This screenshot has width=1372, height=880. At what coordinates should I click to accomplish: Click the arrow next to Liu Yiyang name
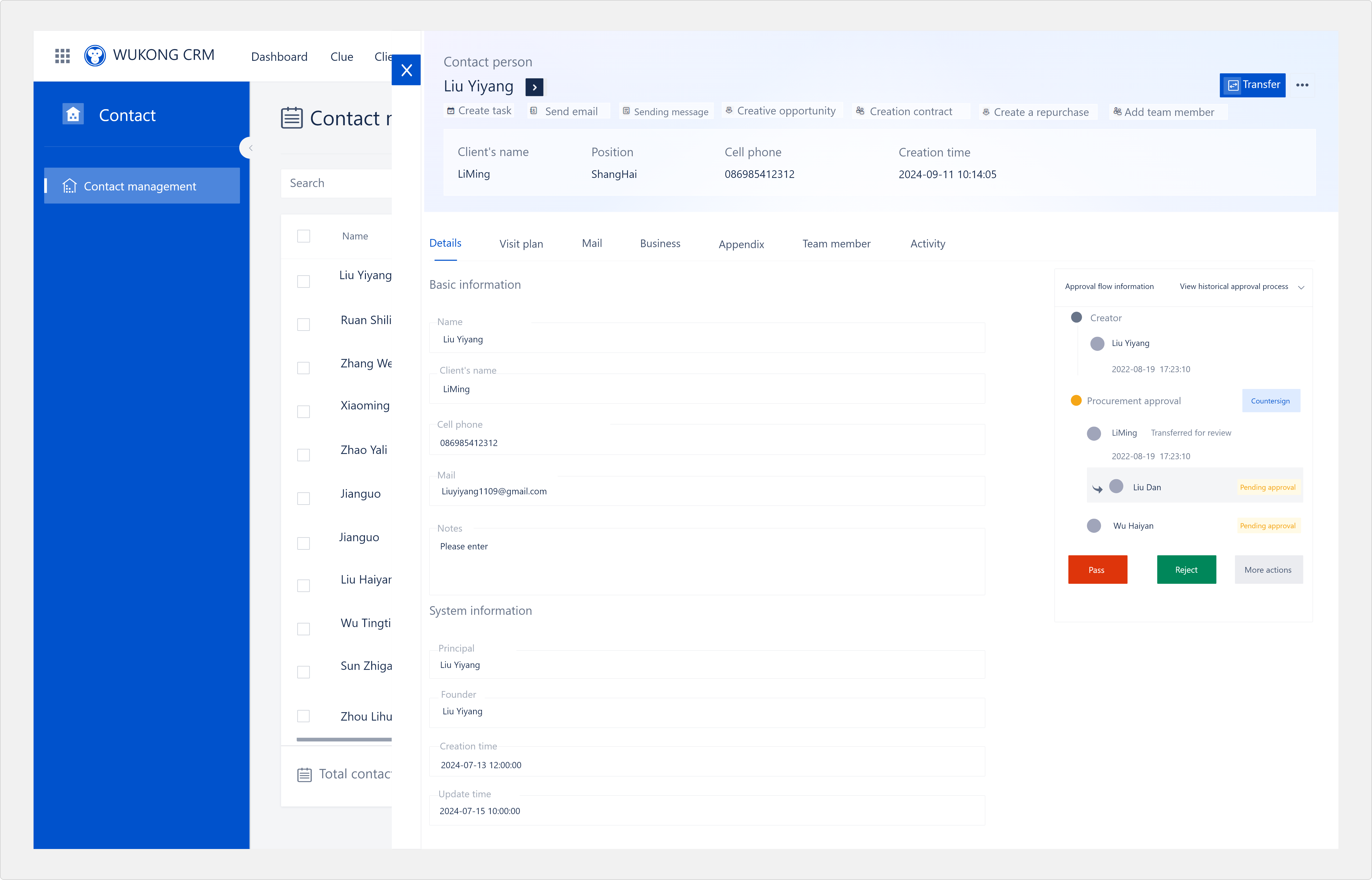pos(534,88)
